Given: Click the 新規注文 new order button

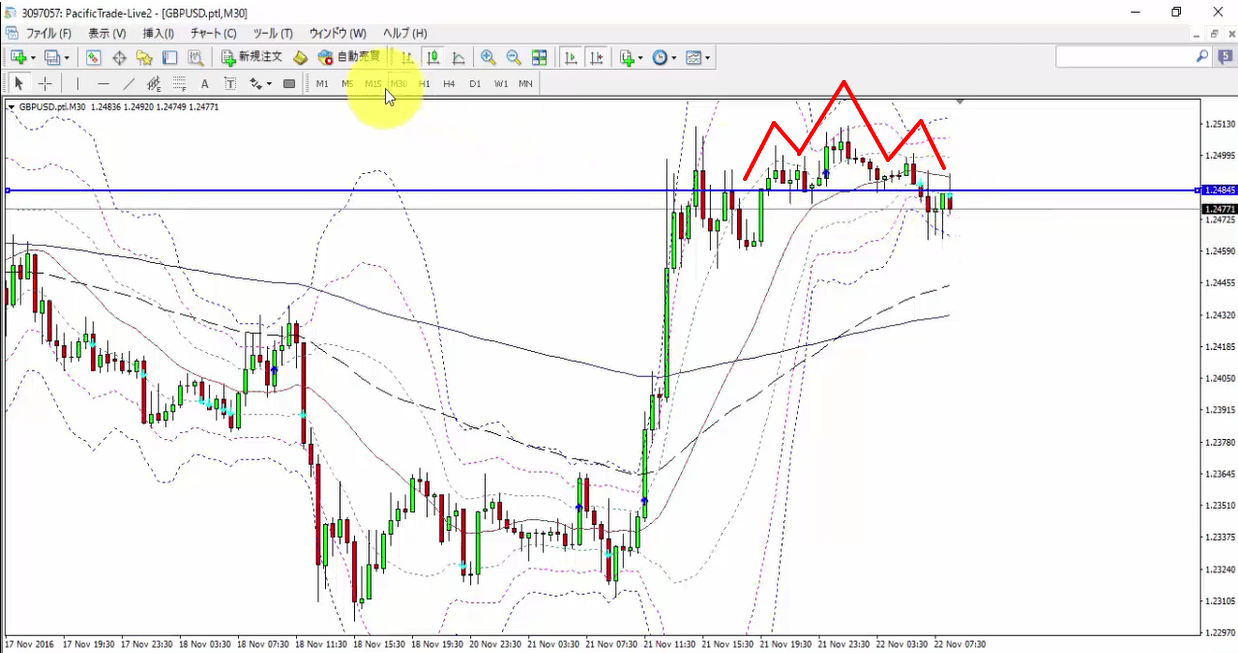Looking at the screenshot, I should tap(252, 58).
